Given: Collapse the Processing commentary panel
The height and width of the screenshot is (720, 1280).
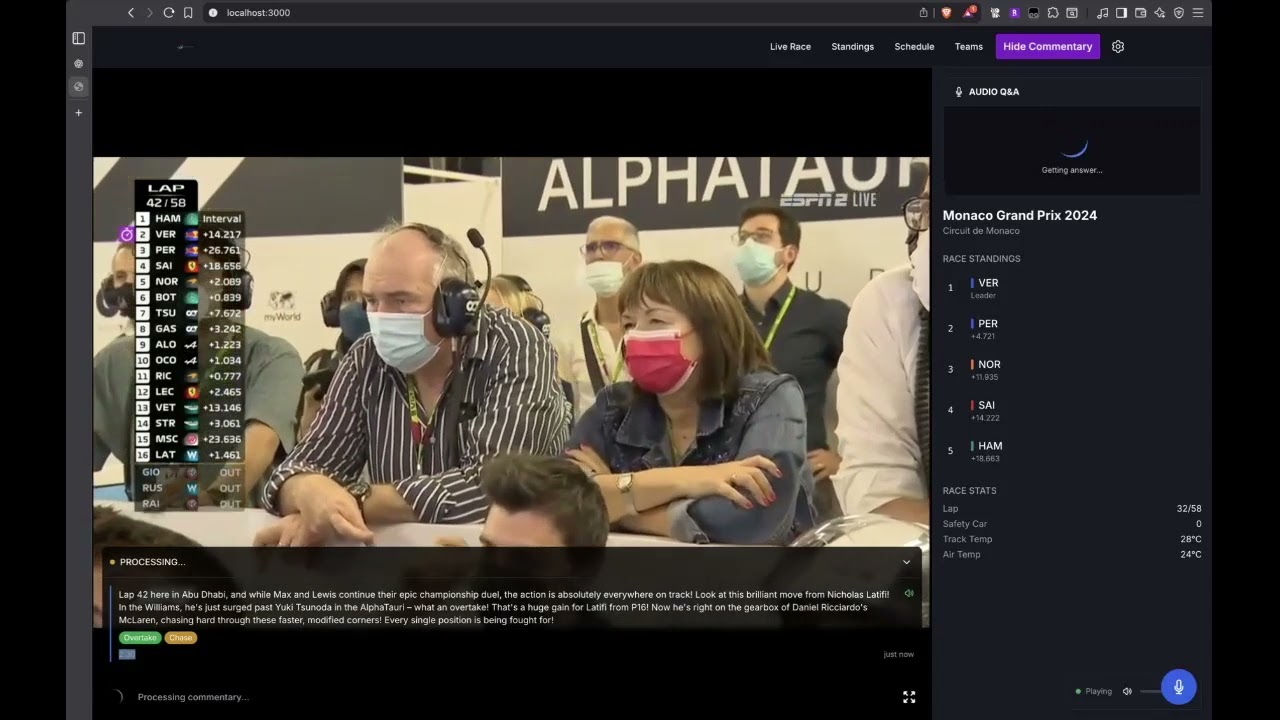Looking at the screenshot, I should [x=907, y=562].
